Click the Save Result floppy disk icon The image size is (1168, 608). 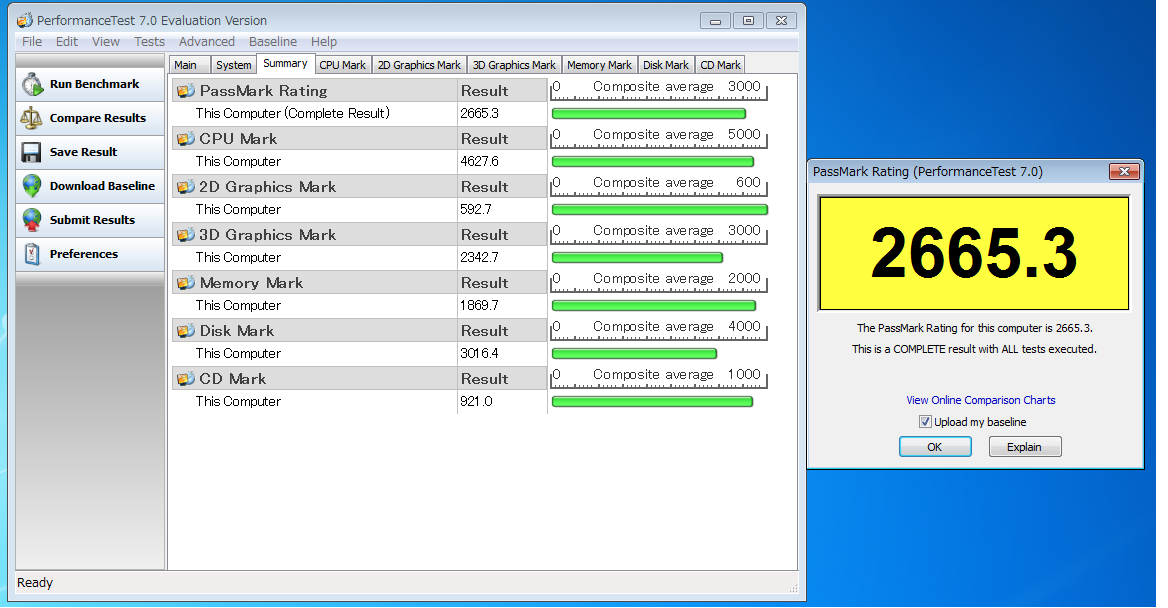[31, 152]
